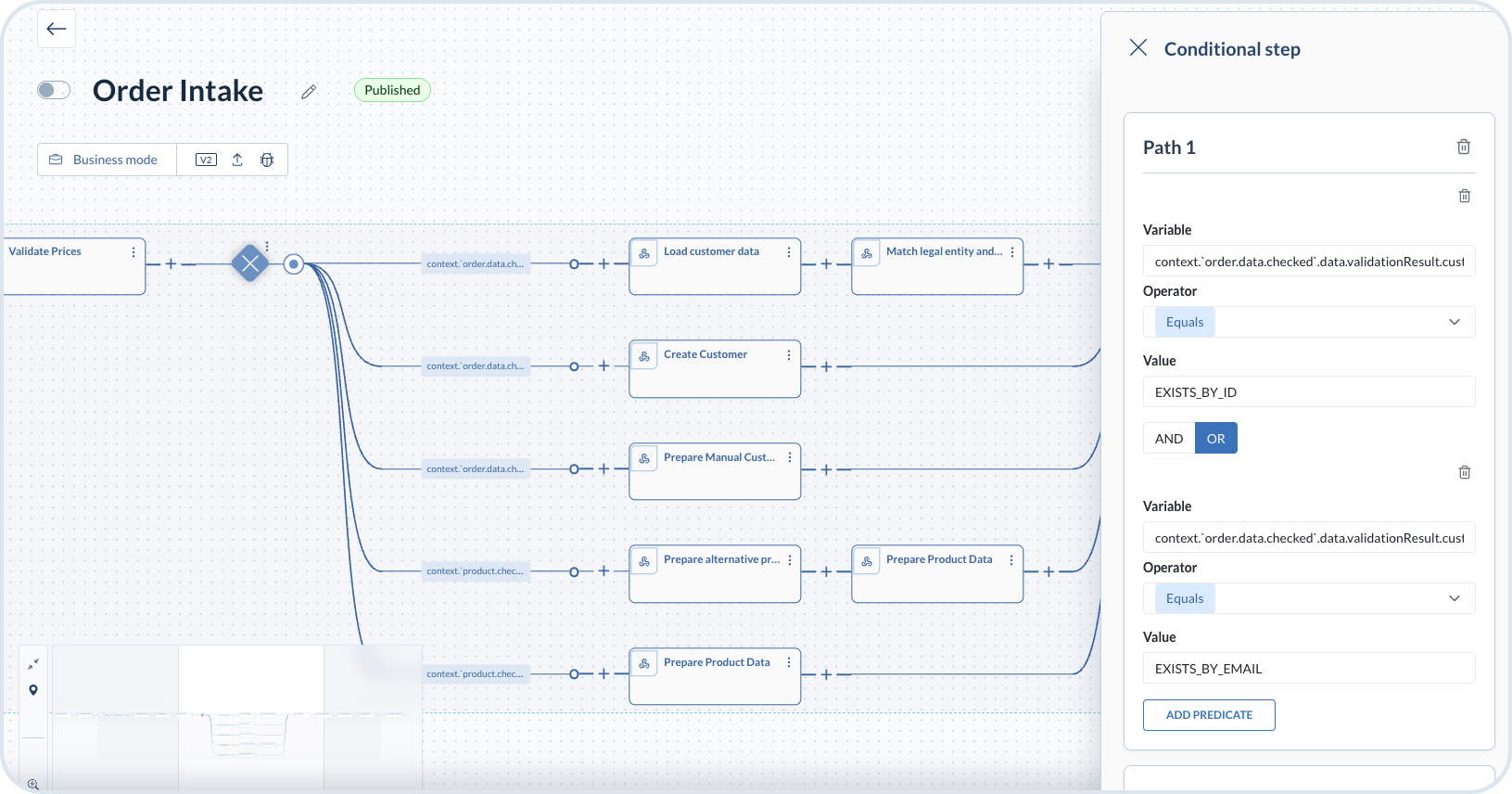Edit the second predicate Variable field
Screen dimensions: 1512x794
pyautogui.click(x=1309, y=538)
